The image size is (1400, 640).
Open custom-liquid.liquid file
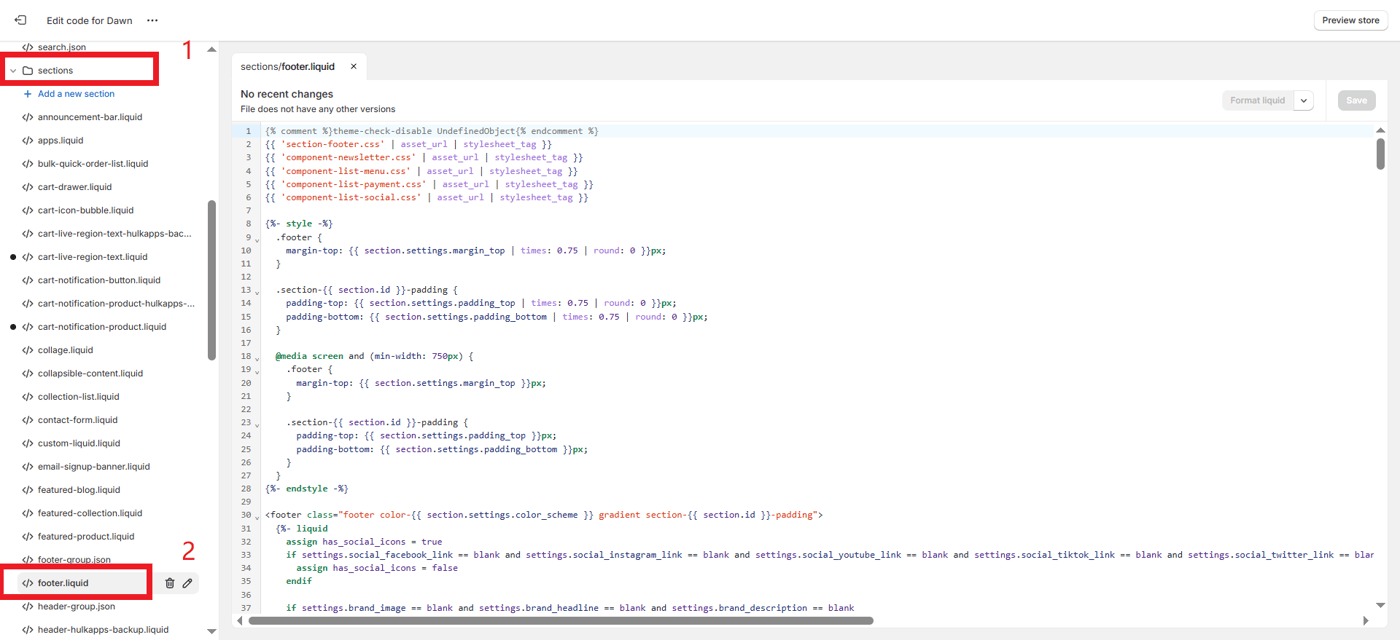click(79, 443)
